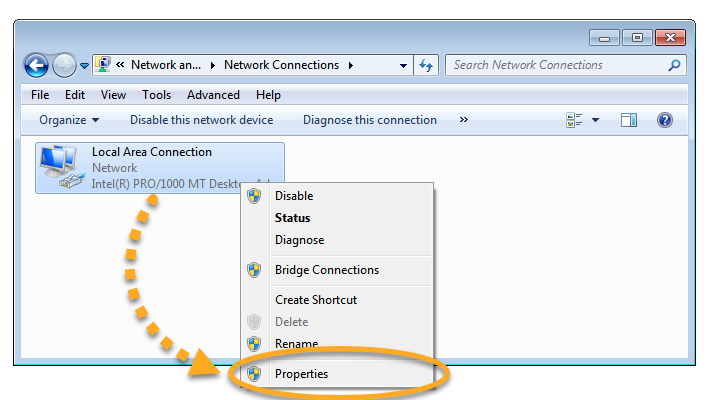The image size is (718, 400).
Task: Toggle the preview pane icon
Action: pos(629,120)
